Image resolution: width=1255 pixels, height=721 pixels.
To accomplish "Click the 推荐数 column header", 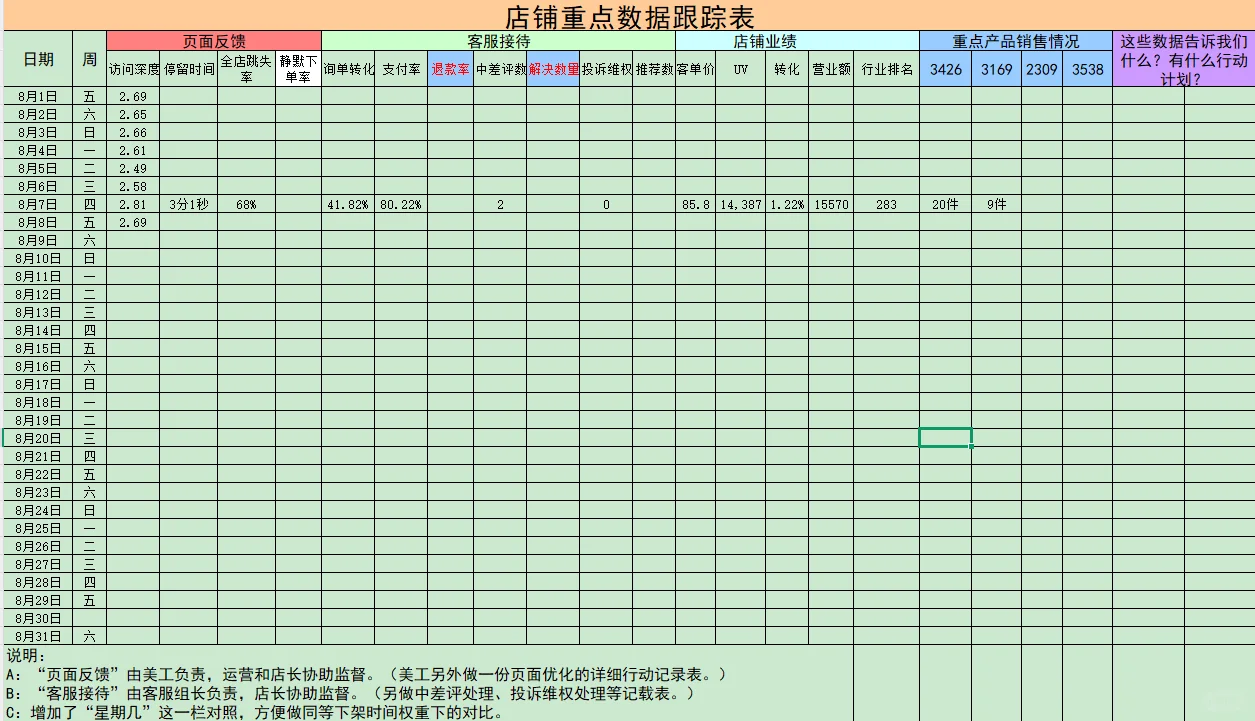I will click(654, 69).
